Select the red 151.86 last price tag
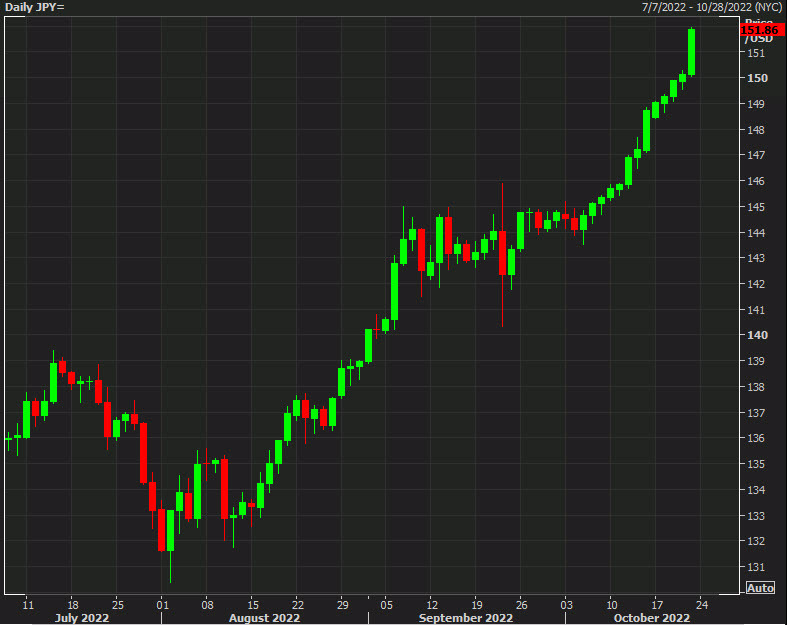This screenshot has width=787, height=625. [761, 30]
